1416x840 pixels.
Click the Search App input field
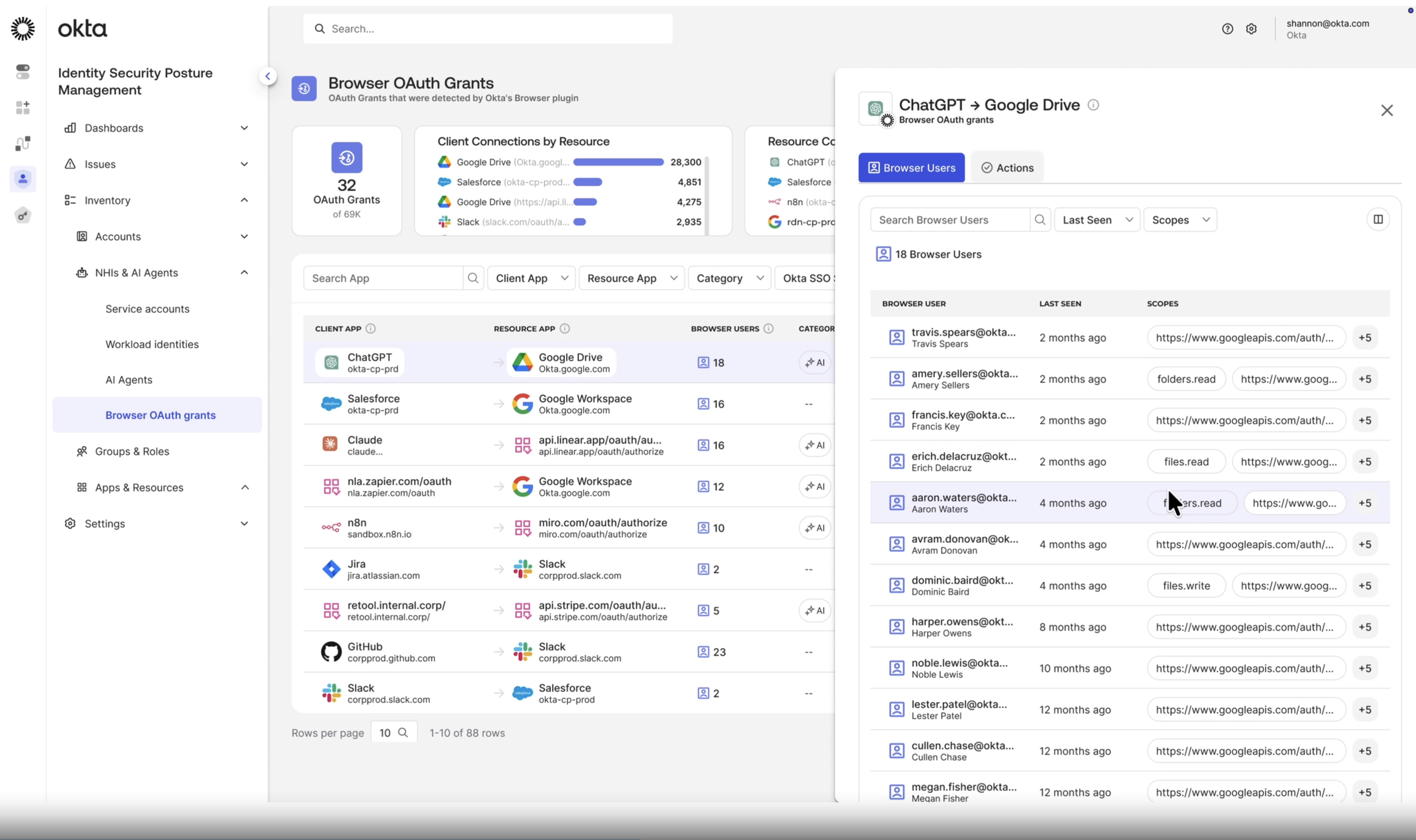click(x=383, y=278)
